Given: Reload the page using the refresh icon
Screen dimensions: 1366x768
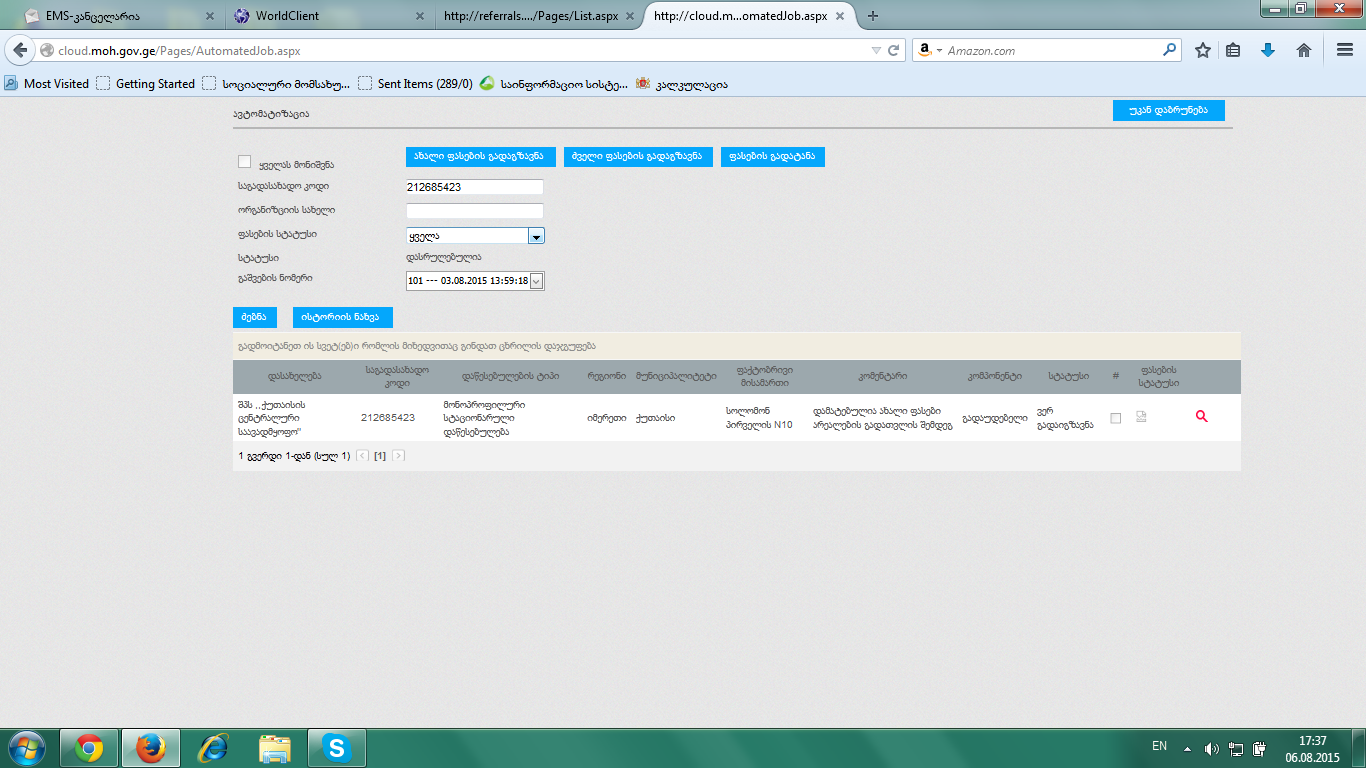Looking at the screenshot, I should 894,50.
